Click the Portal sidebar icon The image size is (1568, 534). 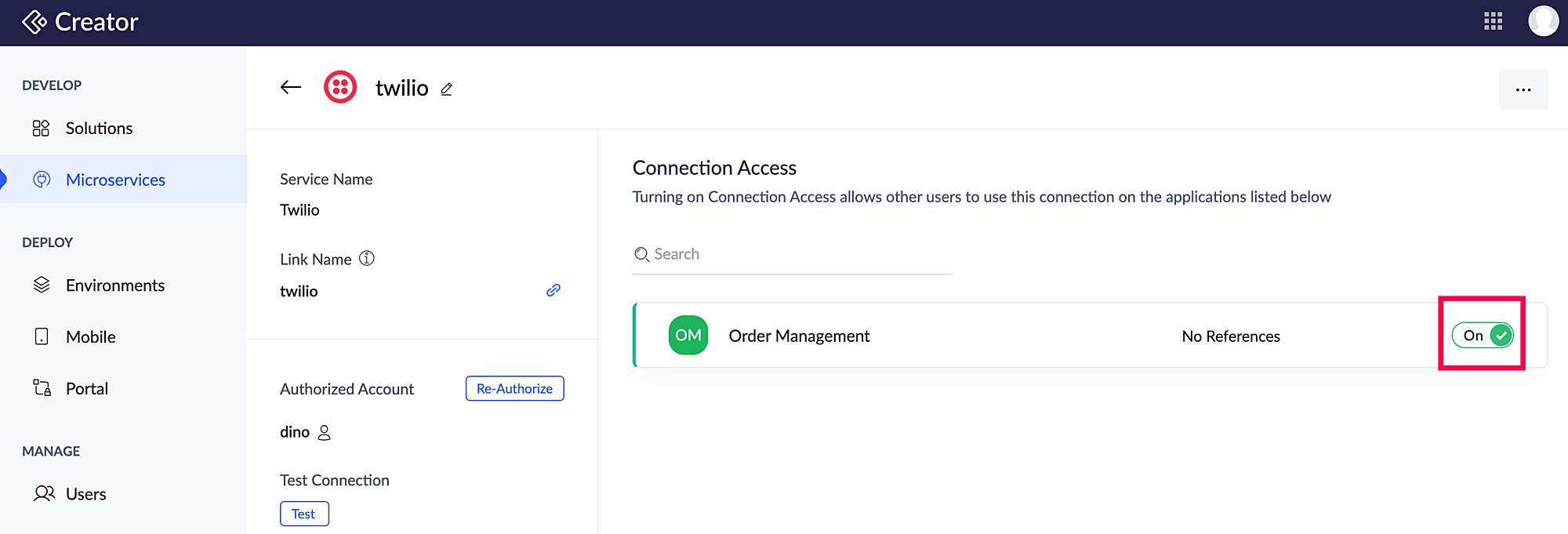tap(42, 387)
